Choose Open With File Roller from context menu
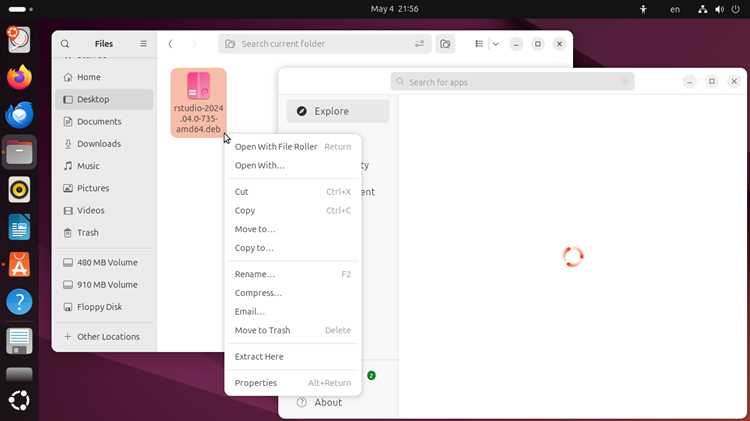 coord(293,147)
